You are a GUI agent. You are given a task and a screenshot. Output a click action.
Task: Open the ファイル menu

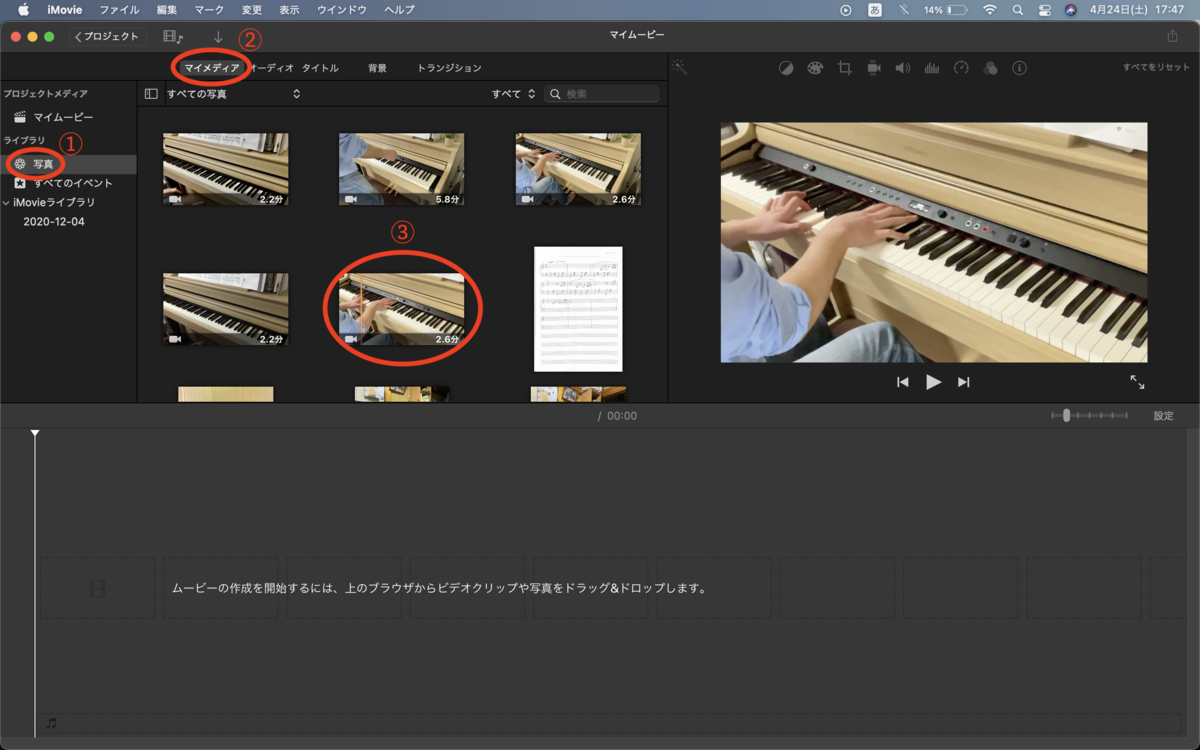click(119, 10)
